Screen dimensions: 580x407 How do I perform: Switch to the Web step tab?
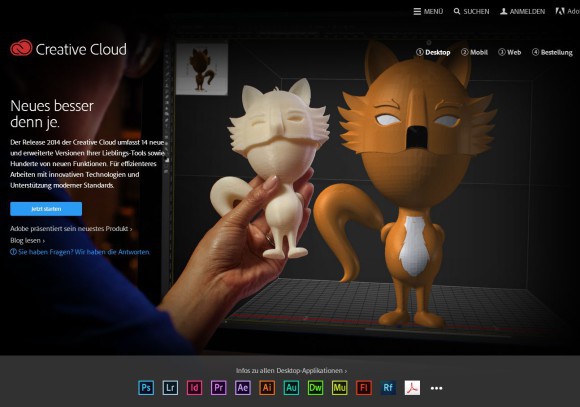510,52
